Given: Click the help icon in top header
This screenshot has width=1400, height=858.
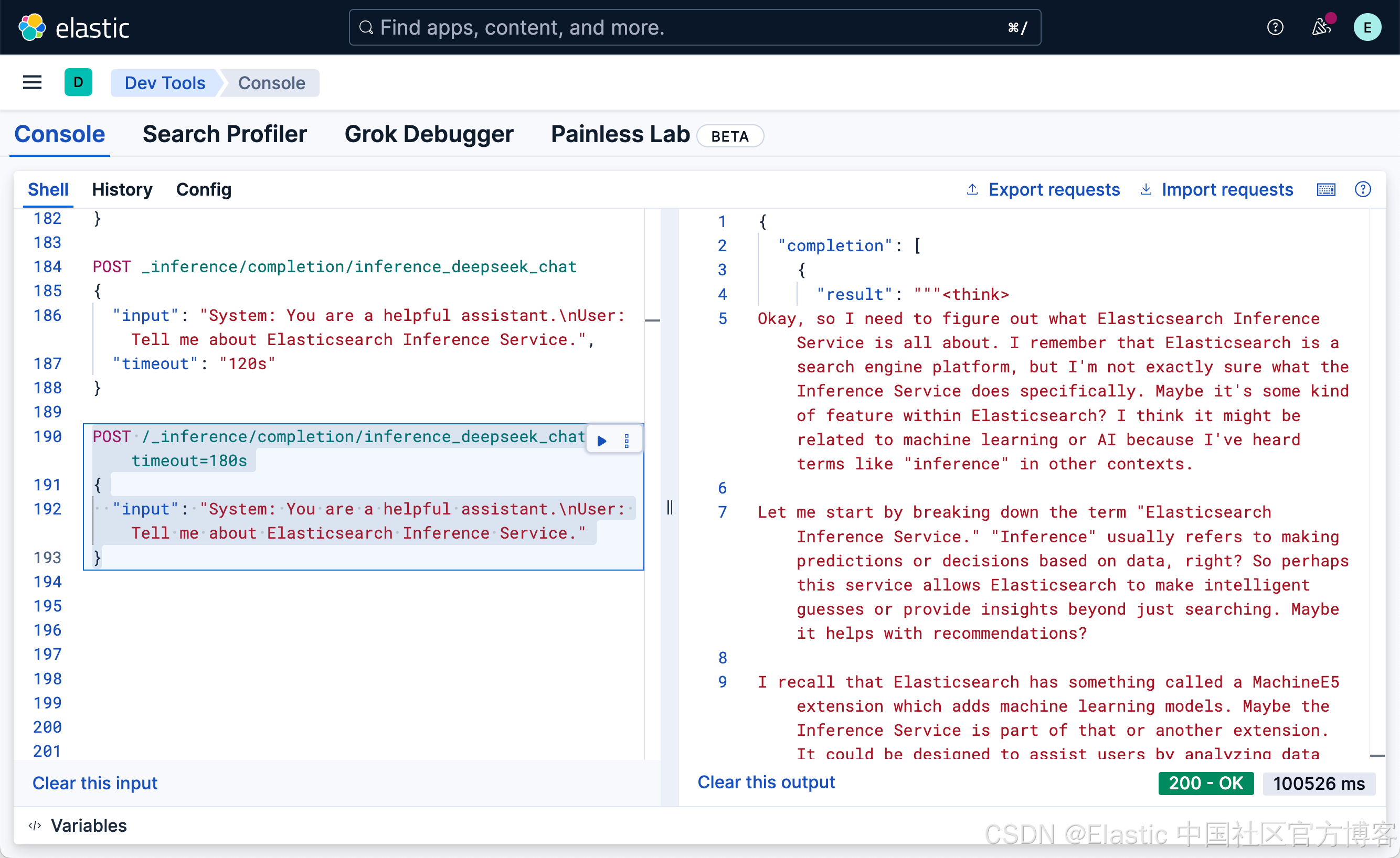Looking at the screenshot, I should pyautogui.click(x=1275, y=27).
